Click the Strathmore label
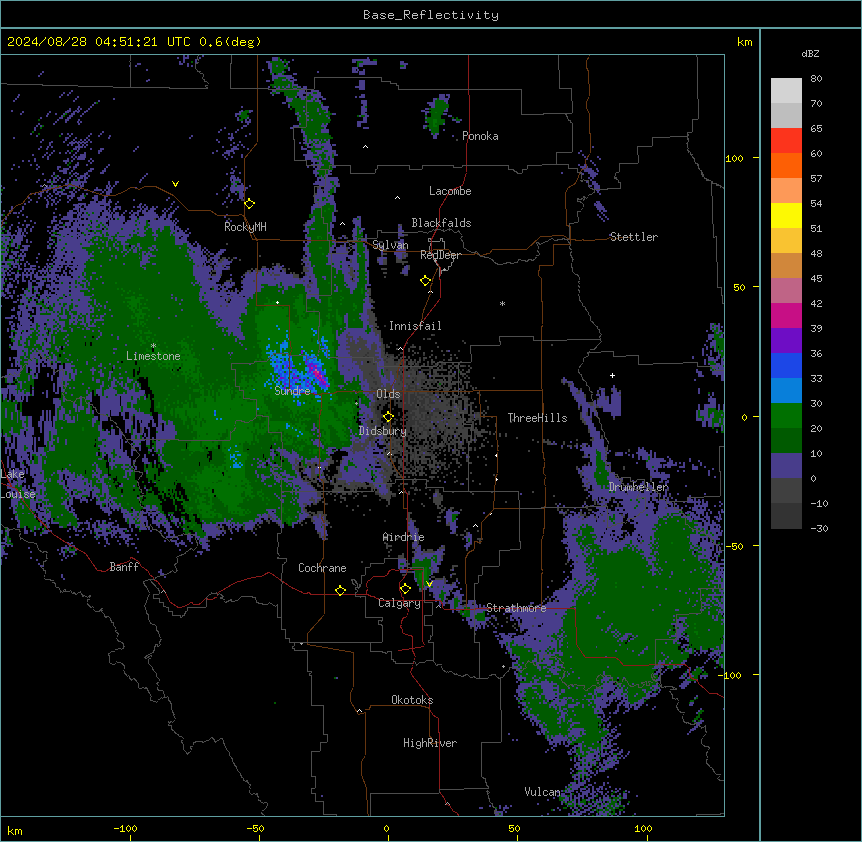862x842 pixels. point(516,608)
